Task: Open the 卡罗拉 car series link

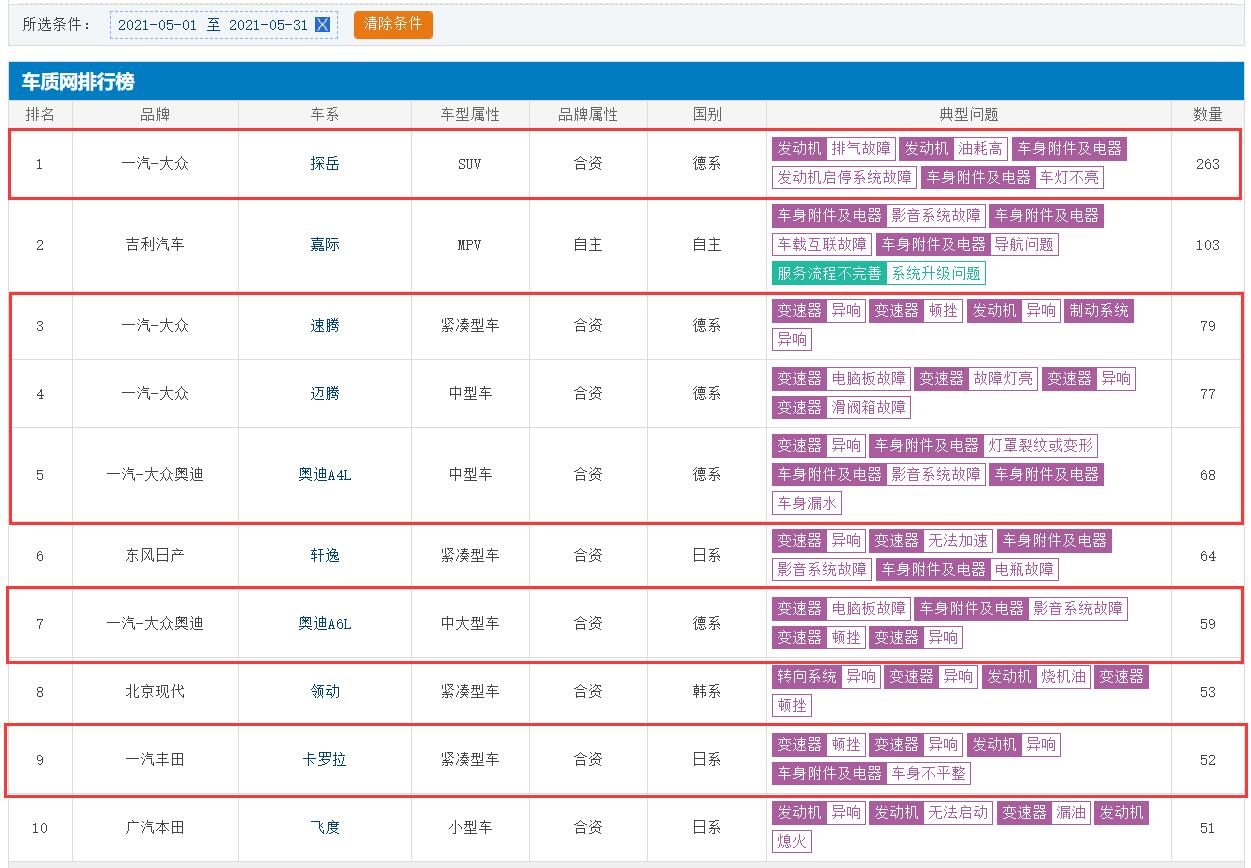Action: 325,760
